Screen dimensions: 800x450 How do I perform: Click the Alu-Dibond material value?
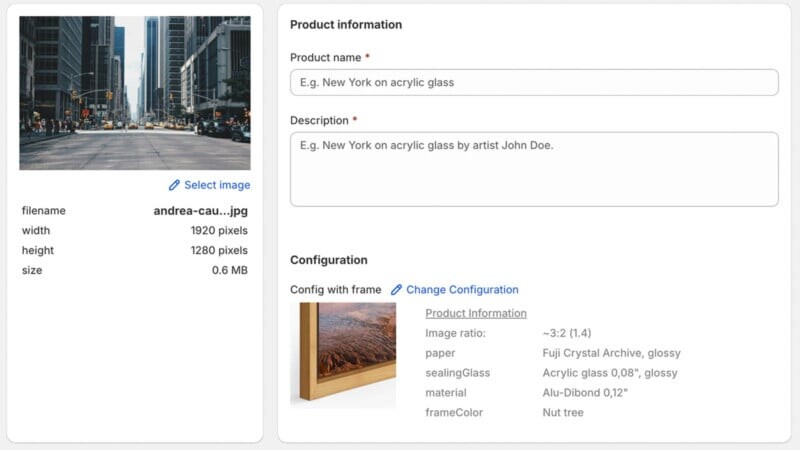(585, 393)
